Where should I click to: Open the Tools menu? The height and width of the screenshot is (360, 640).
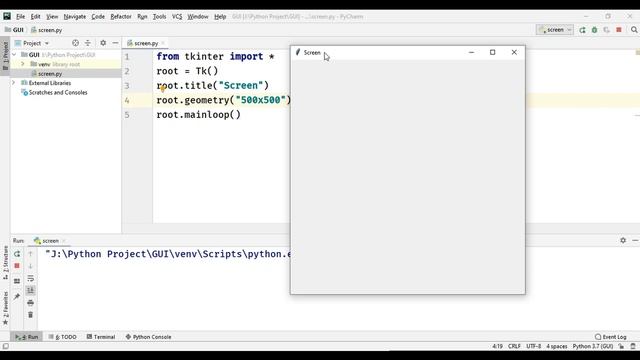[159, 17]
